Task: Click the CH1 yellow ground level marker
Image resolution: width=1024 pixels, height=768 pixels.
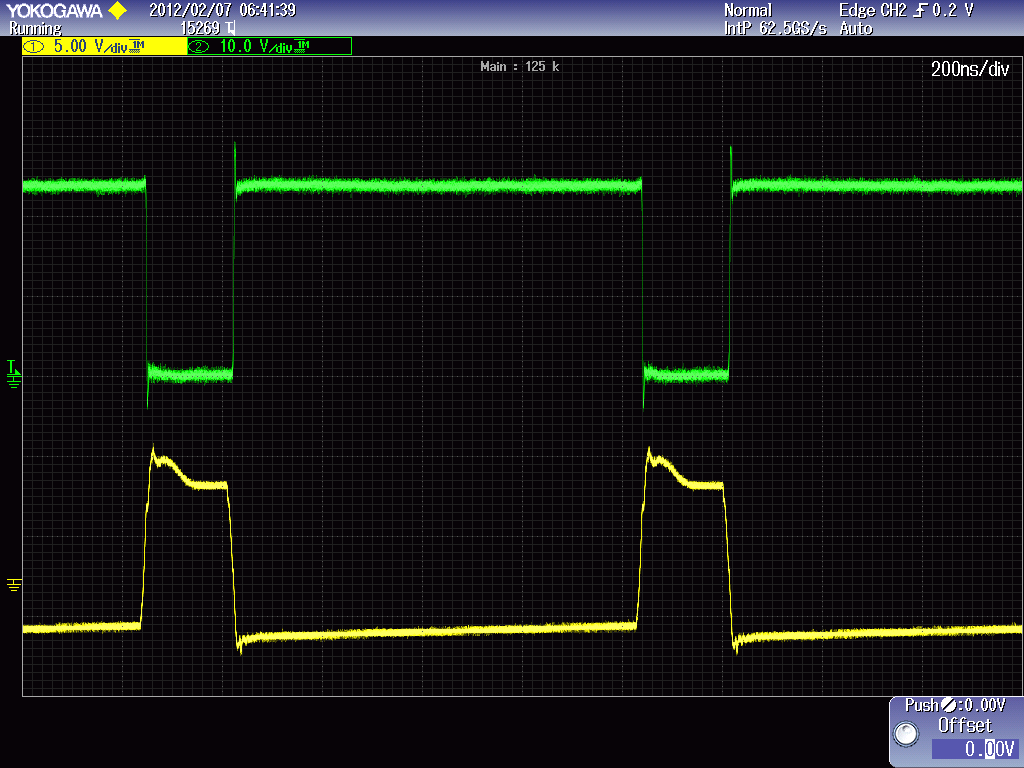Action: tap(14, 584)
